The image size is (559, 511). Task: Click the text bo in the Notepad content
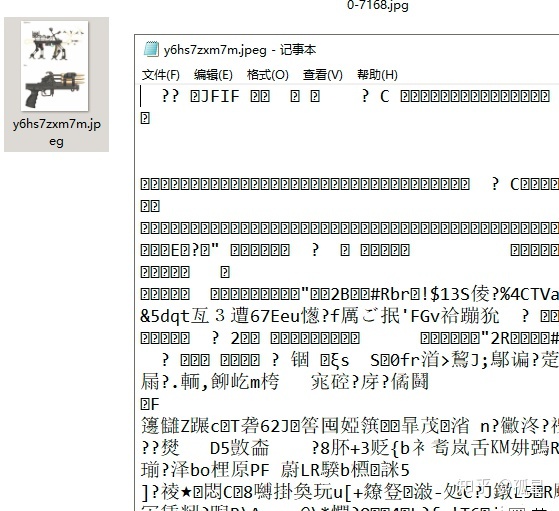(200, 470)
